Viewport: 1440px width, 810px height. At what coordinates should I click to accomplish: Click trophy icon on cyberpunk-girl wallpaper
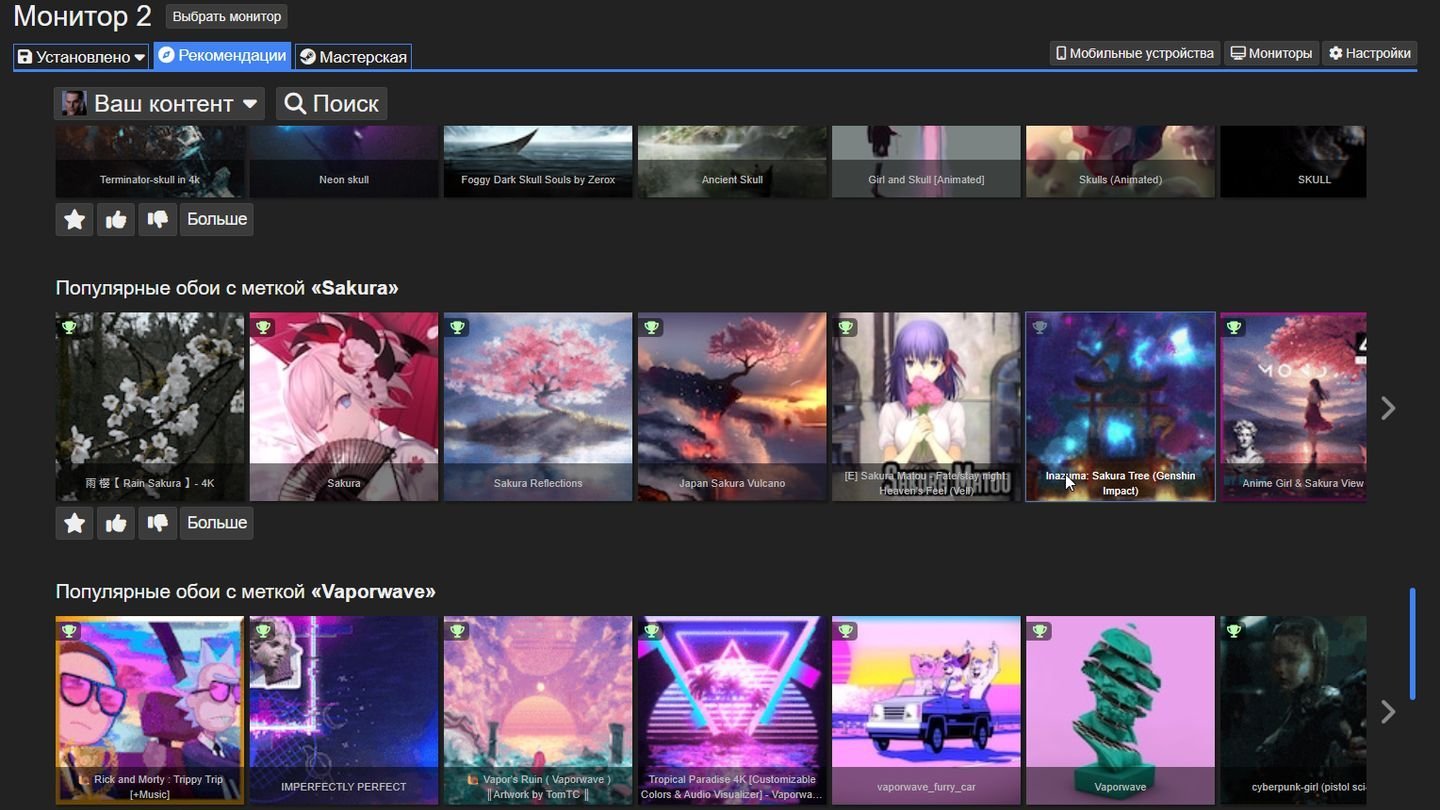click(1234, 631)
